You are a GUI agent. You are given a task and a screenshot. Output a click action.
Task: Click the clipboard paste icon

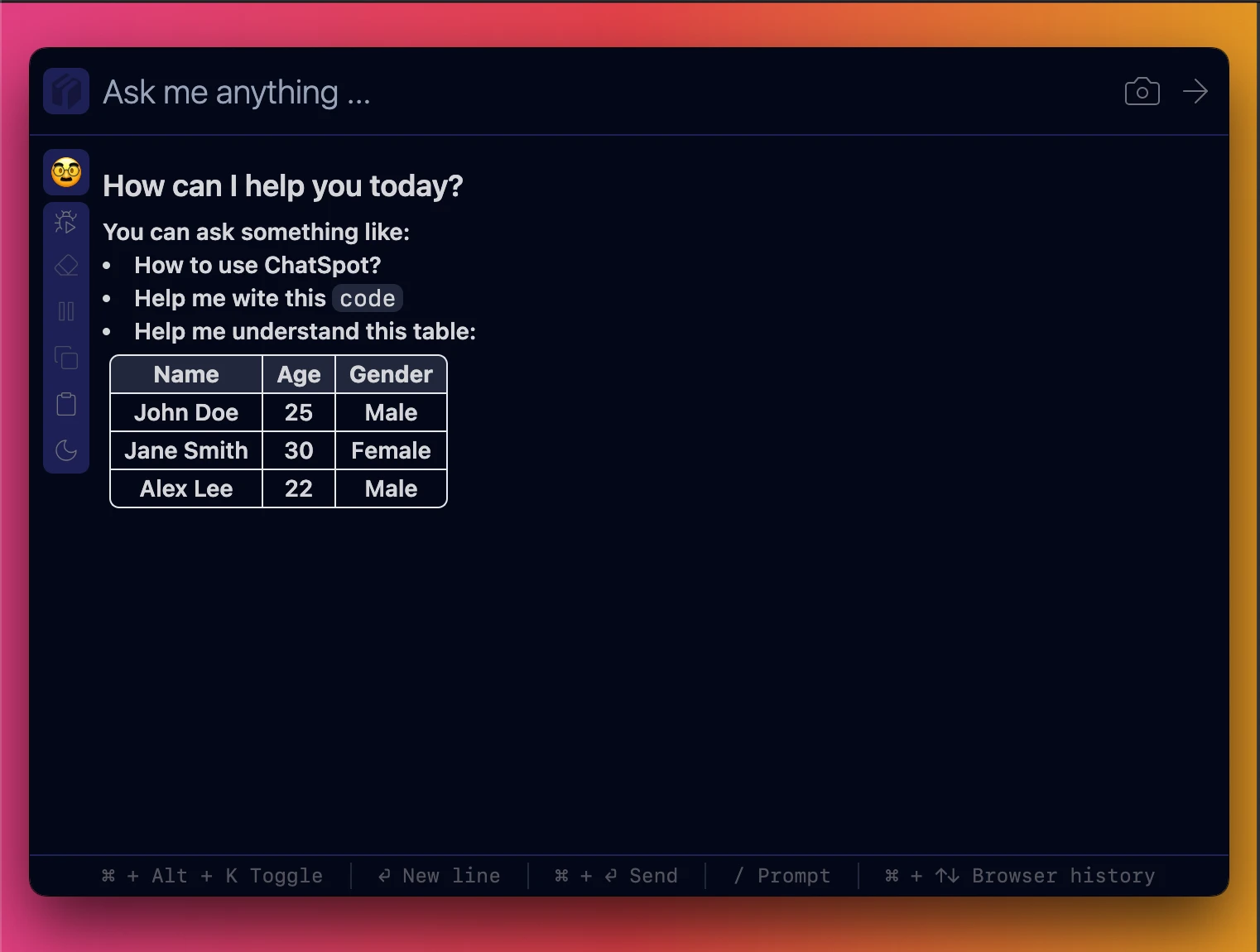[x=66, y=404]
